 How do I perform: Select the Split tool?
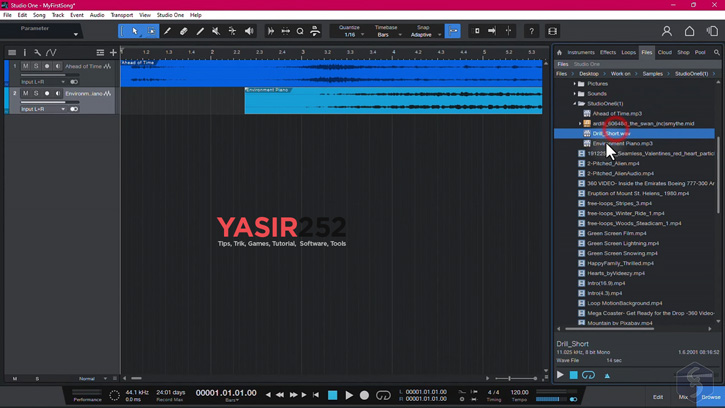(x=167, y=31)
